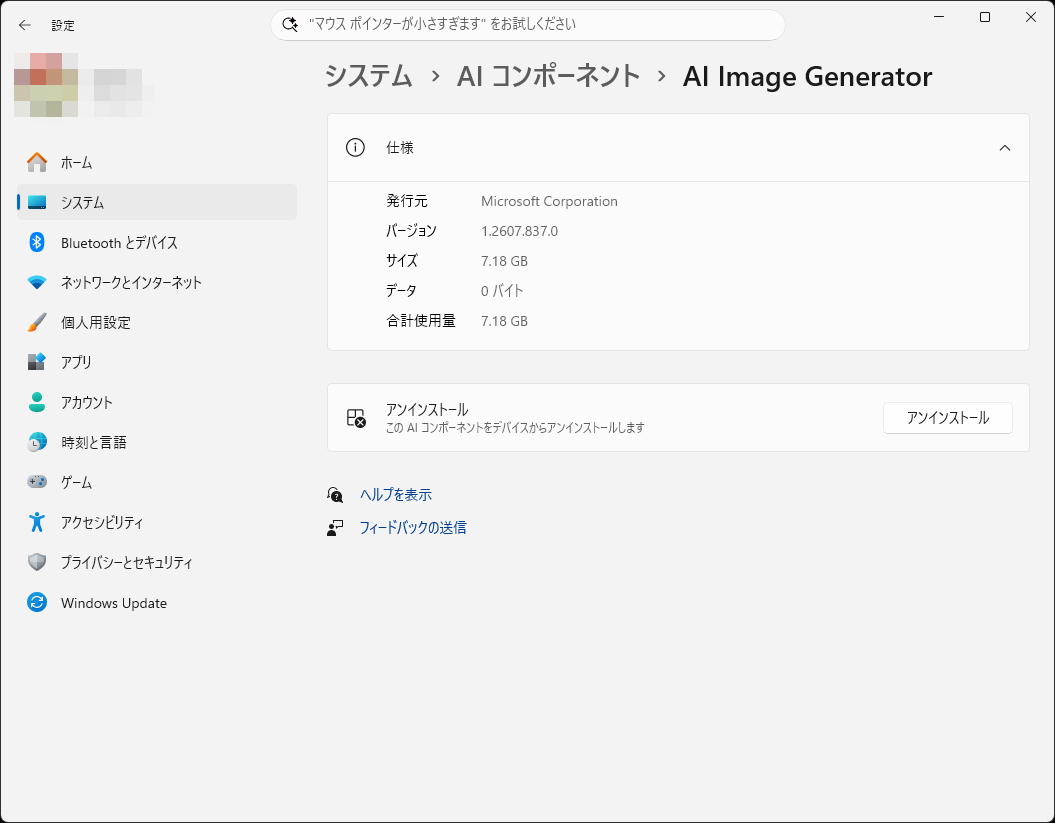1055x823 pixels.
Task: Navigate to AI コンポーネント breadcrumb
Action: coord(548,76)
